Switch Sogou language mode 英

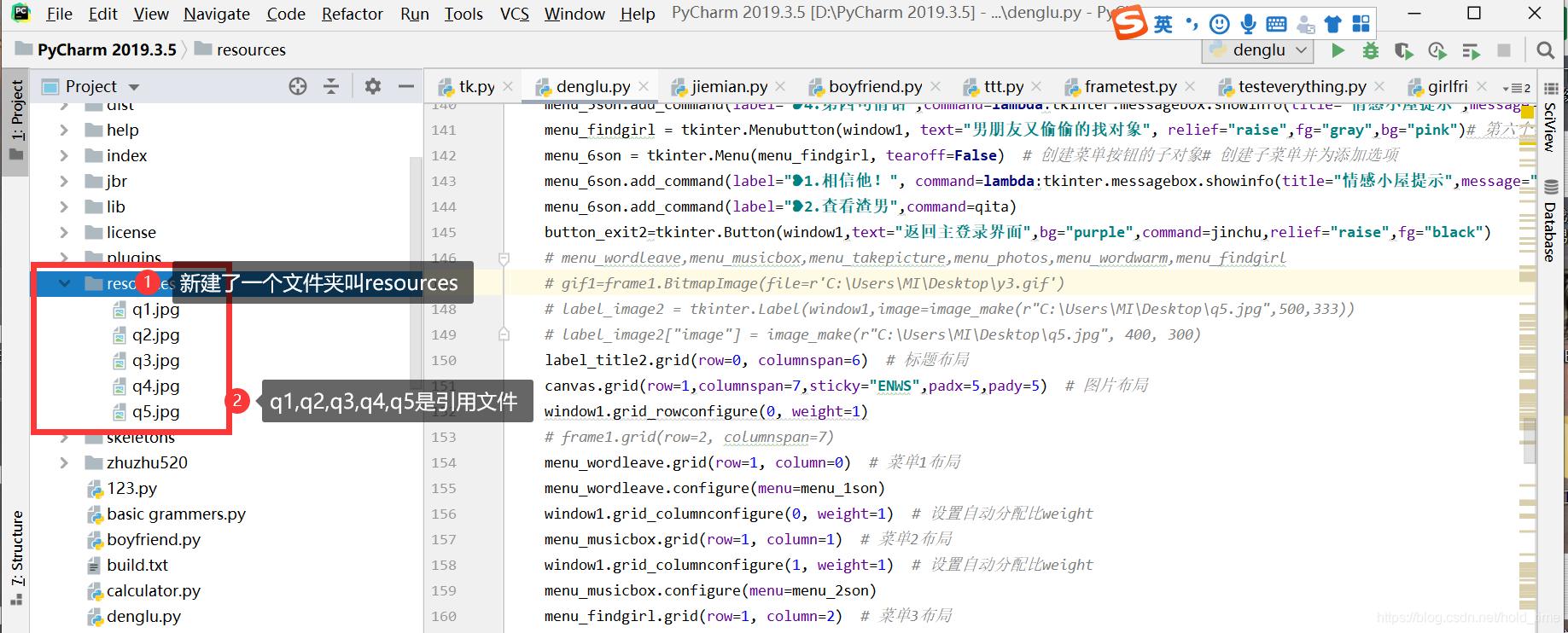tap(1163, 24)
